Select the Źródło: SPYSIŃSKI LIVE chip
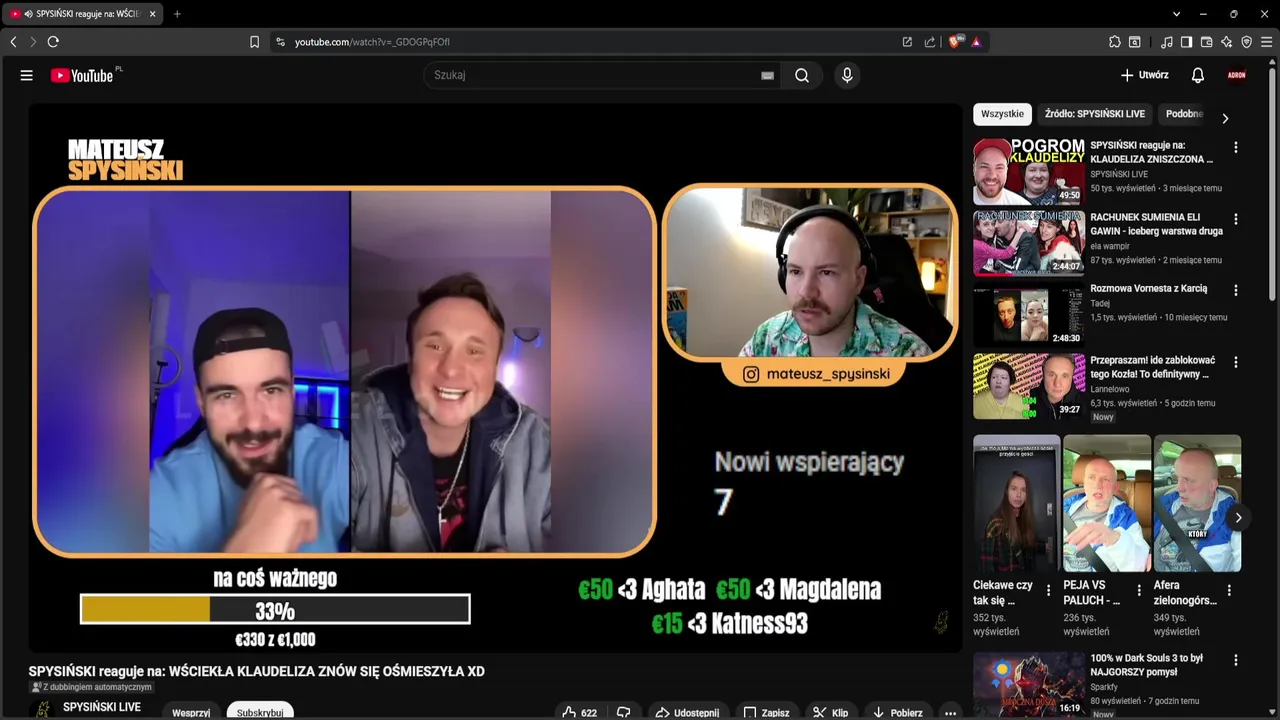This screenshot has width=1280, height=720. tap(1095, 114)
